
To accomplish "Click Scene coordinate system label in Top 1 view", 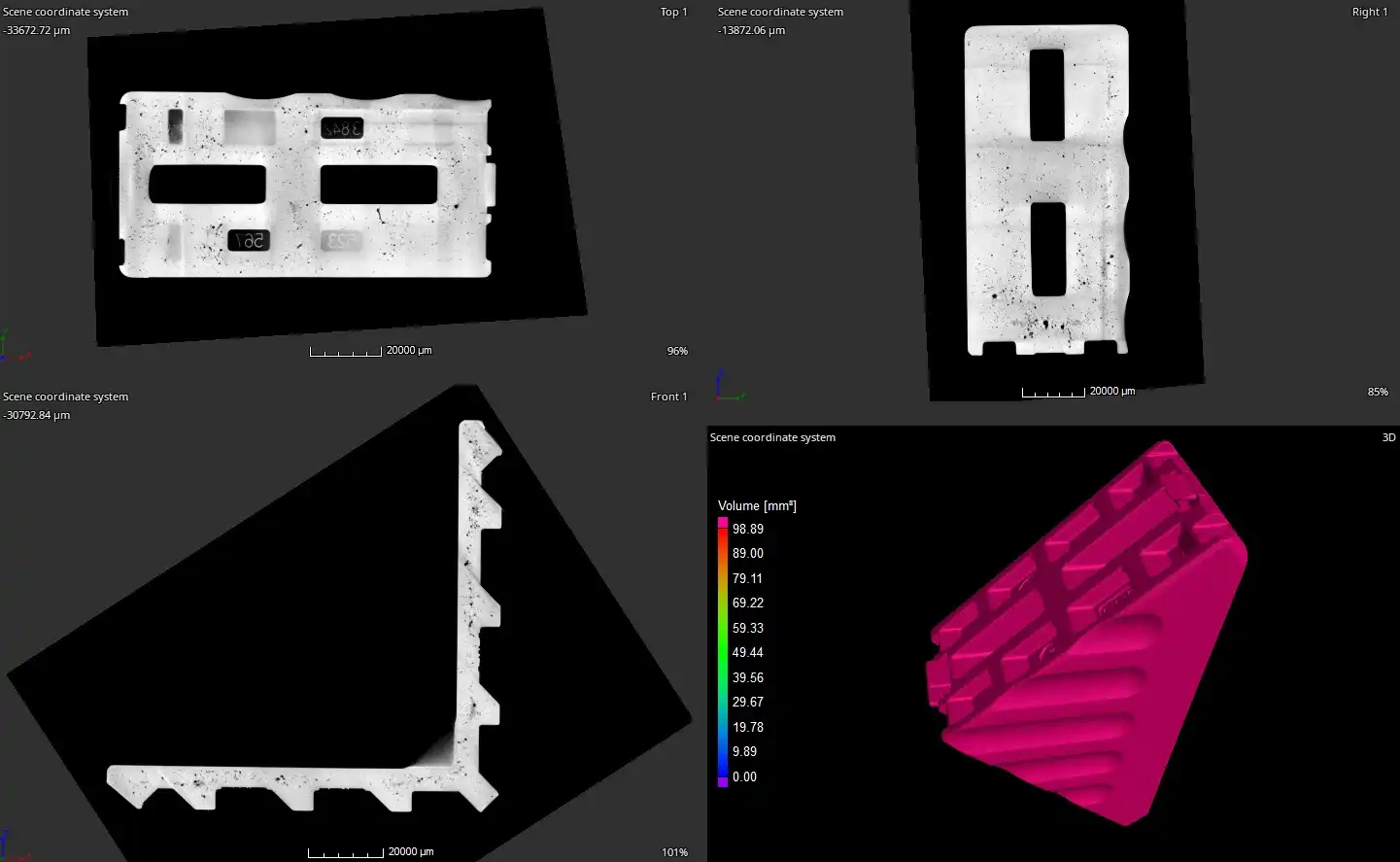I will pyautogui.click(x=65, y=13).
